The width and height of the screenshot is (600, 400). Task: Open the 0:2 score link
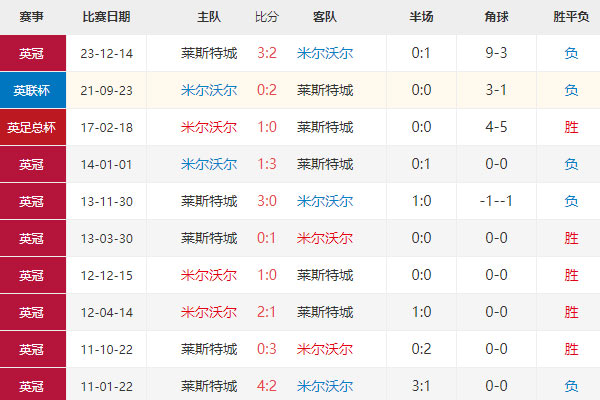tap(267, 90)
